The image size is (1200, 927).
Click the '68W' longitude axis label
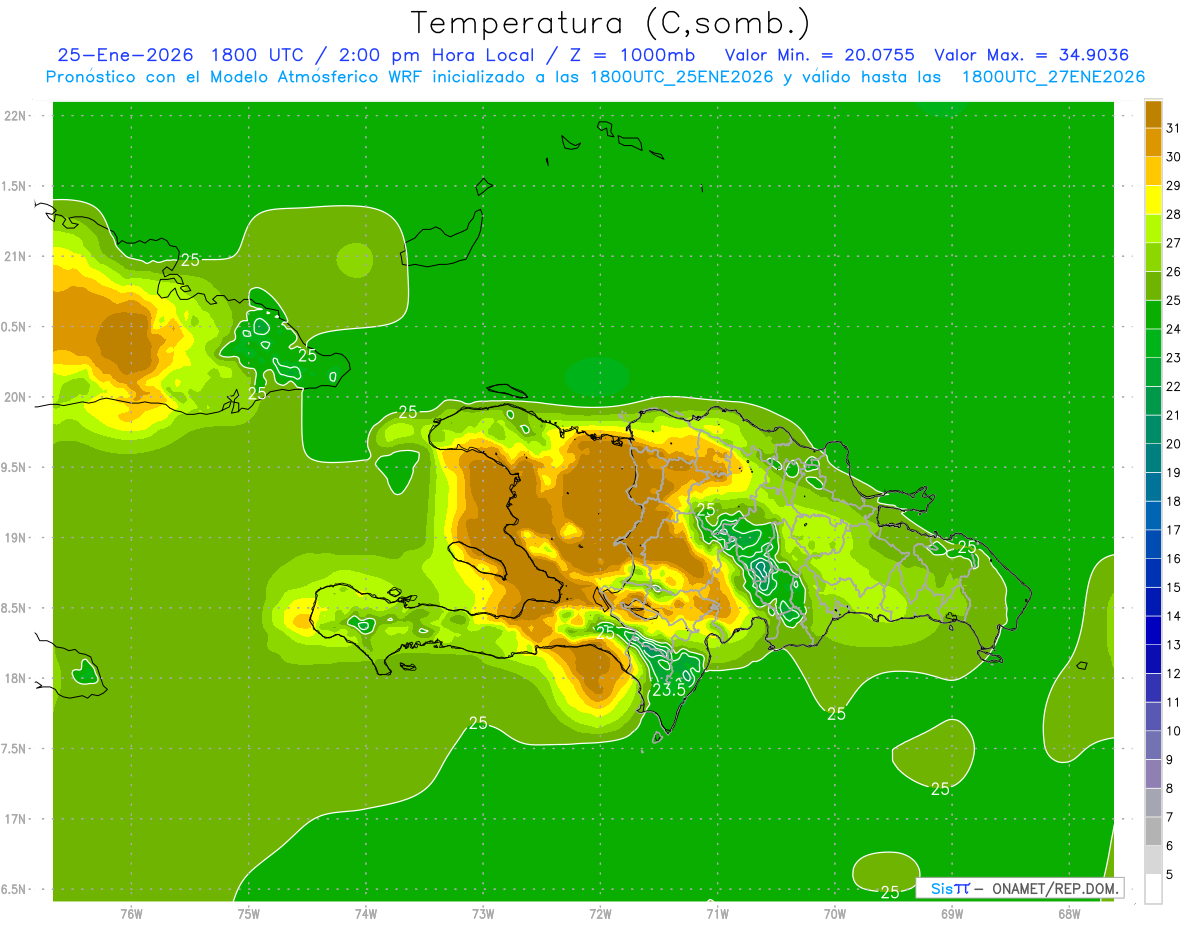point(1069,913)
